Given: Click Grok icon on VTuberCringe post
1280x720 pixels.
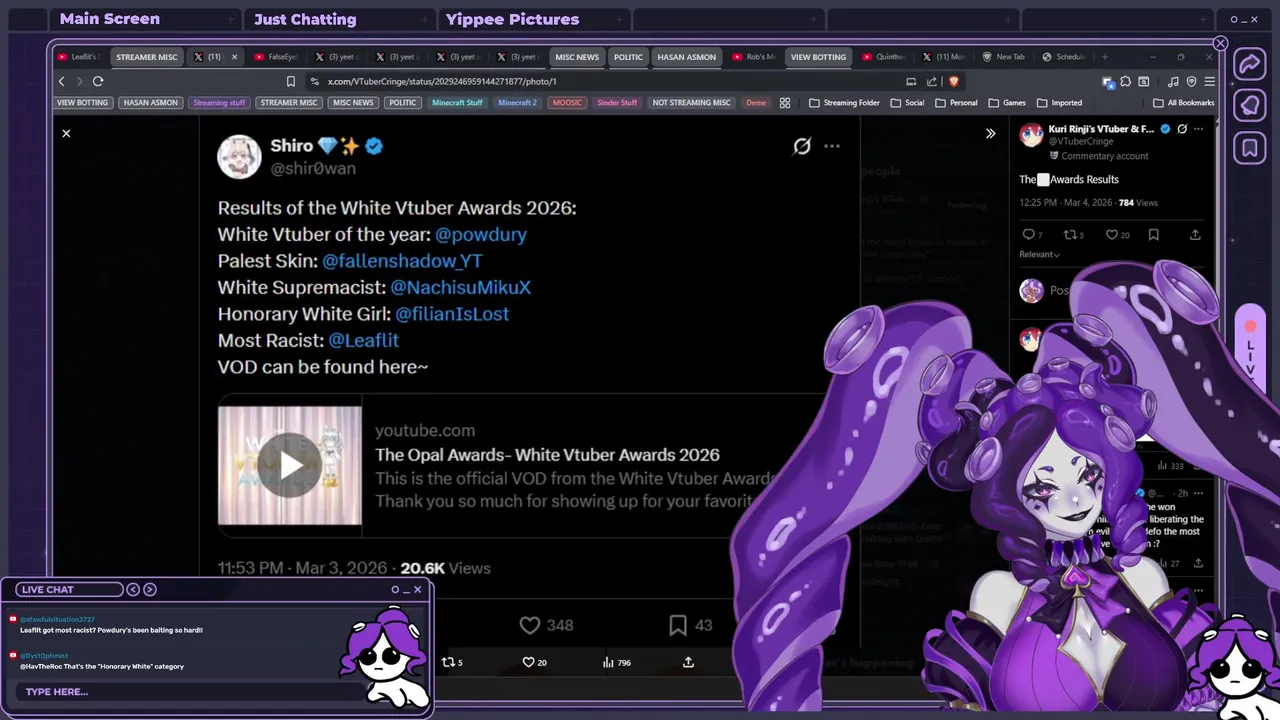Looking at the screenshot, I should tap(1182, 129).
